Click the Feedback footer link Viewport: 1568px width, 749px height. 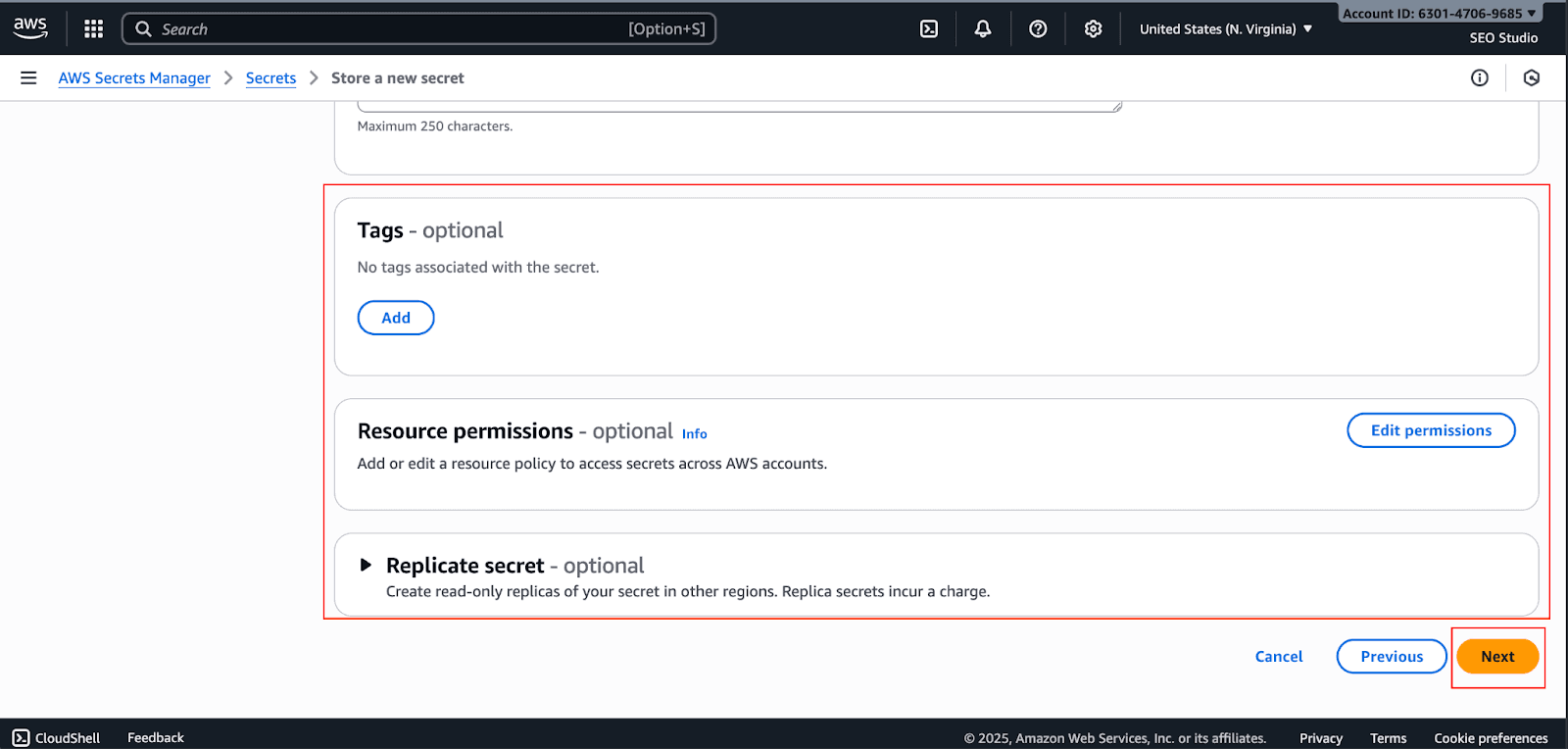pos(156,737)
